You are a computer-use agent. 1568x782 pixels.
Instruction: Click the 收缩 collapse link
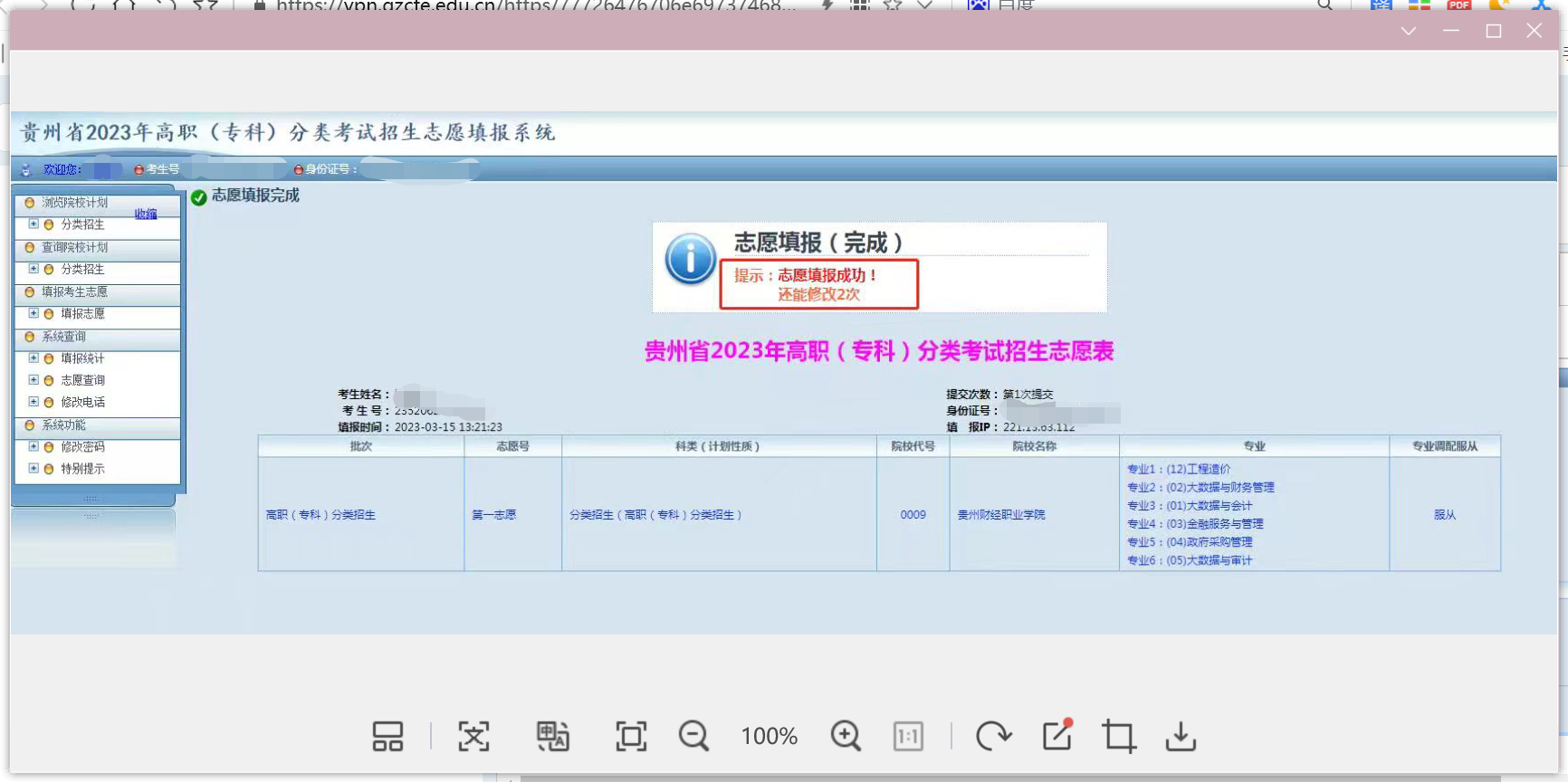point(146,215)
